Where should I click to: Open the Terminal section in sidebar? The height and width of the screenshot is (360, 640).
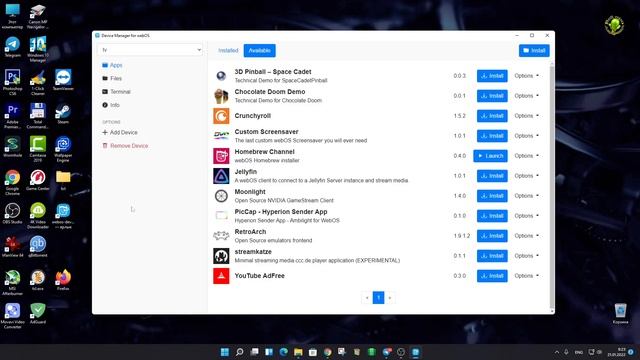click(116, 92)
